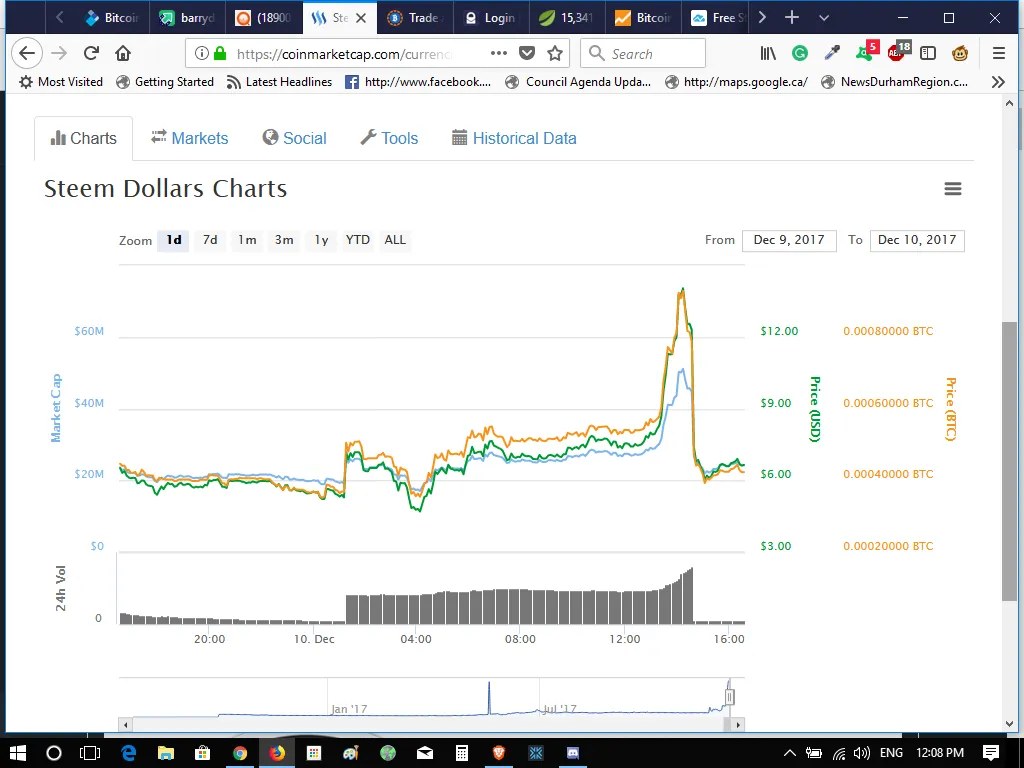Switch to the Trade browser tab
Image resolution: width=1024 pixels, height=768 pixels.
click(x=415, y=18)
